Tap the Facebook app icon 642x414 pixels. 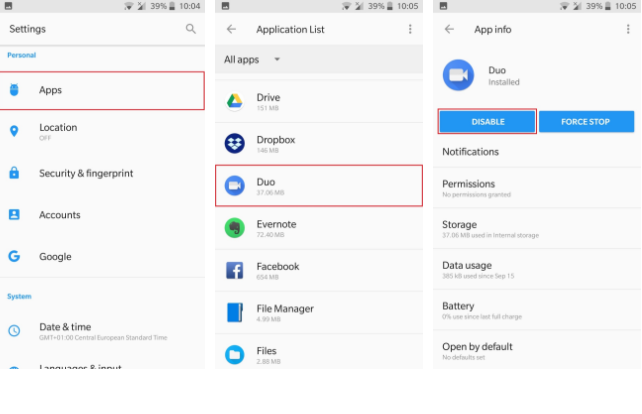235,270
